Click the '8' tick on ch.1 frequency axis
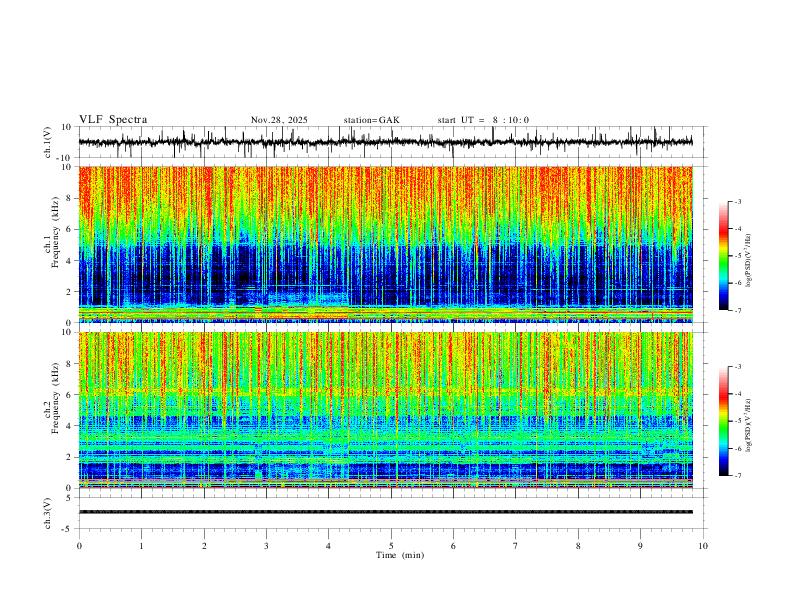Screen dimensions: 792x612 (x=70, y=198)
